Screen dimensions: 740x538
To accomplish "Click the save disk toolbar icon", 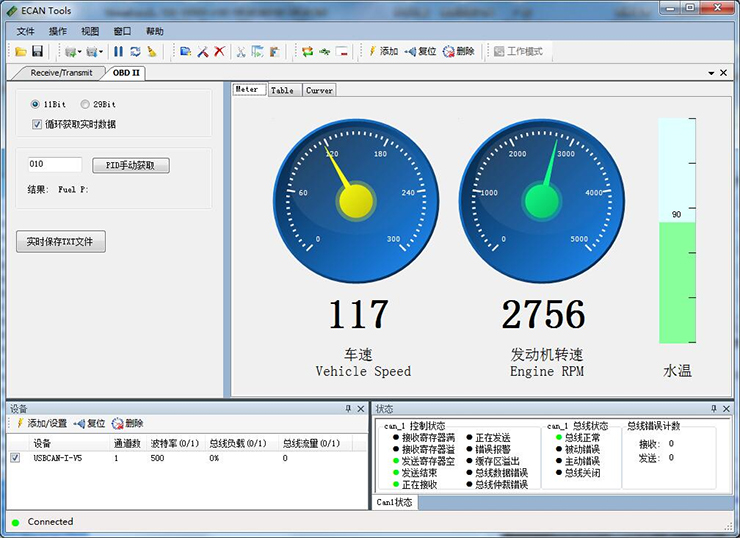I will point(37,51).
